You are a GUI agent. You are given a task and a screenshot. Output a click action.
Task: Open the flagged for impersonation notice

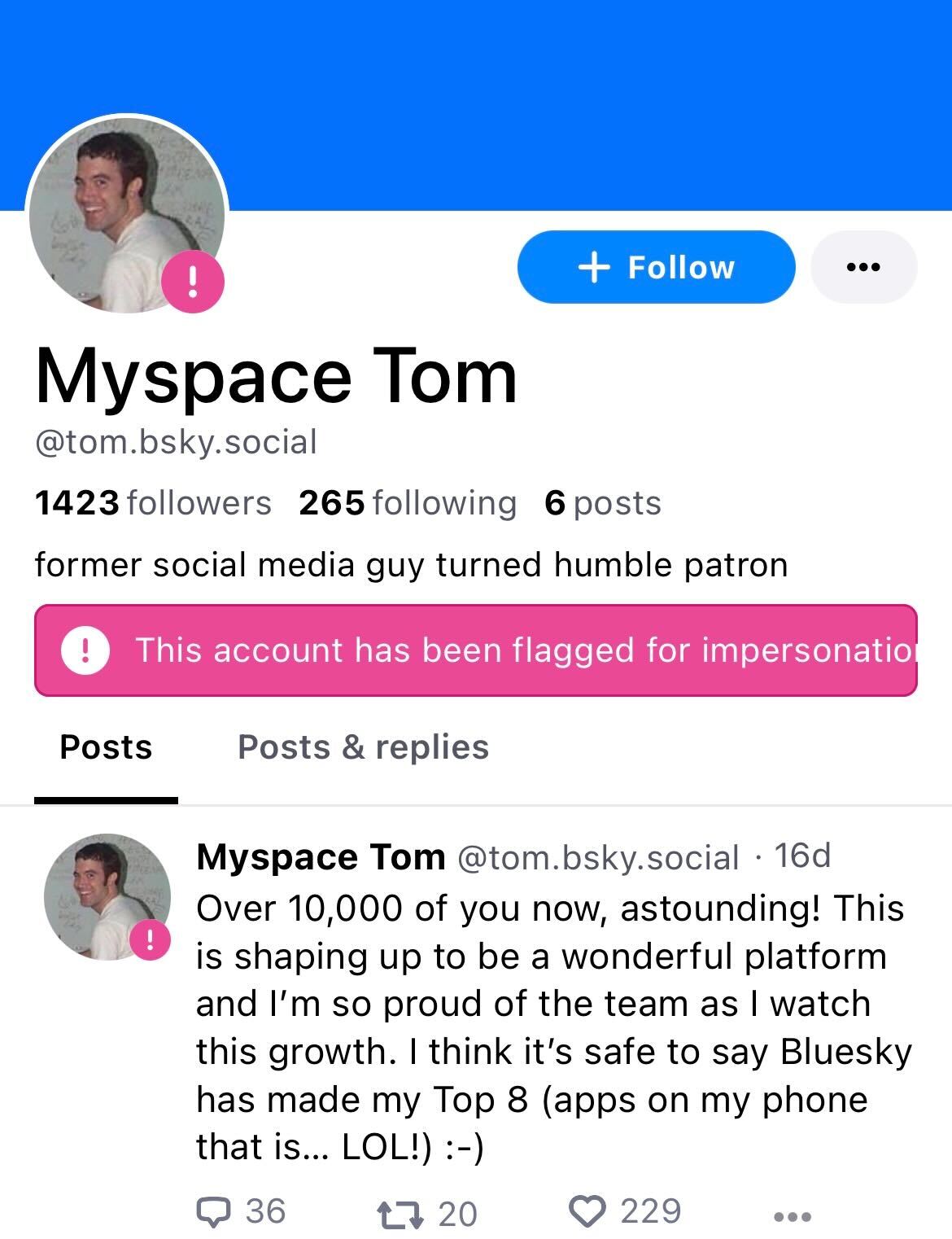pos(521,651)
